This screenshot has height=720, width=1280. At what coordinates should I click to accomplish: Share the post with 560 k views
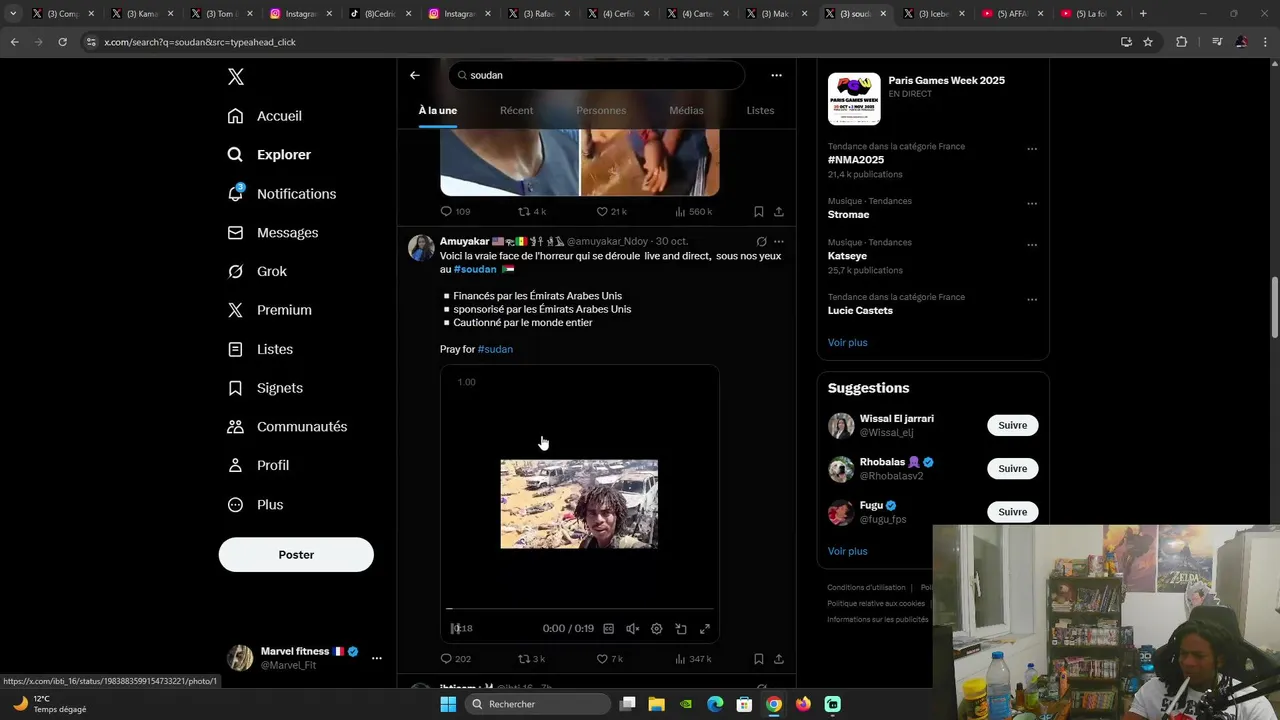coord(778,212)
